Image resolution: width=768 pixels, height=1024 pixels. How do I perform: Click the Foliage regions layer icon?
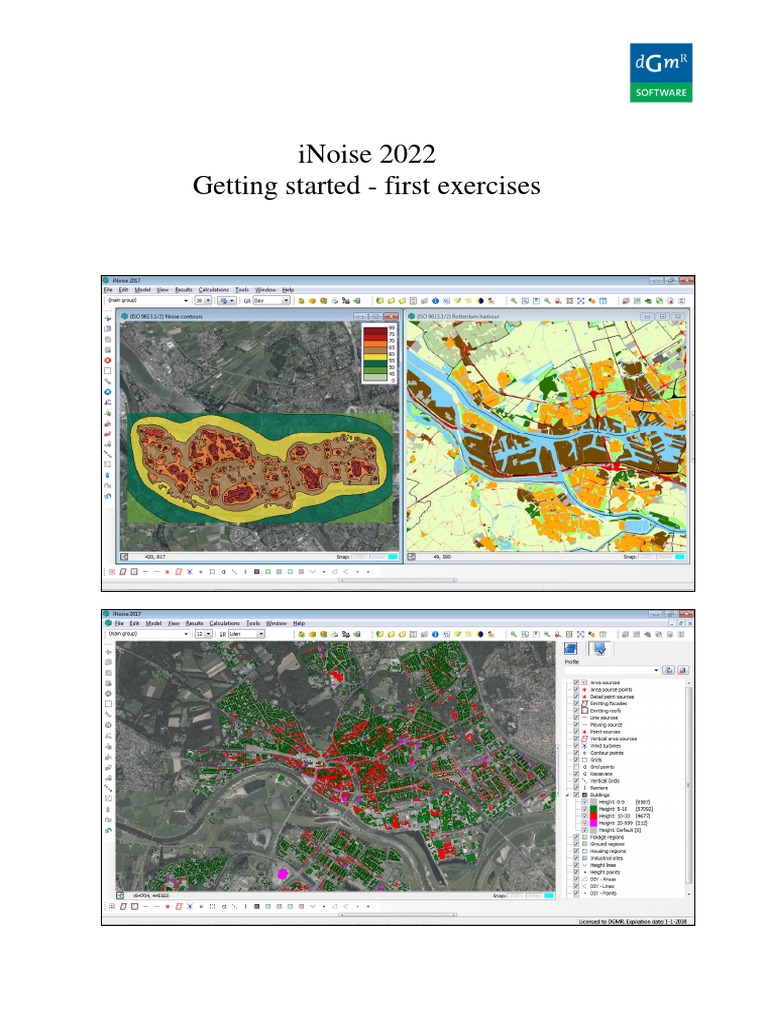pyautogui.click(x=583, y=836)
